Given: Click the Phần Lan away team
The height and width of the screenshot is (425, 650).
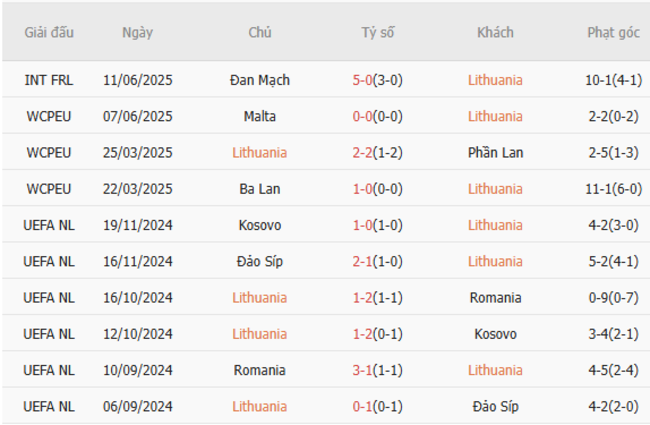Looking at the screenshot, I should click(x=495, y=153).
